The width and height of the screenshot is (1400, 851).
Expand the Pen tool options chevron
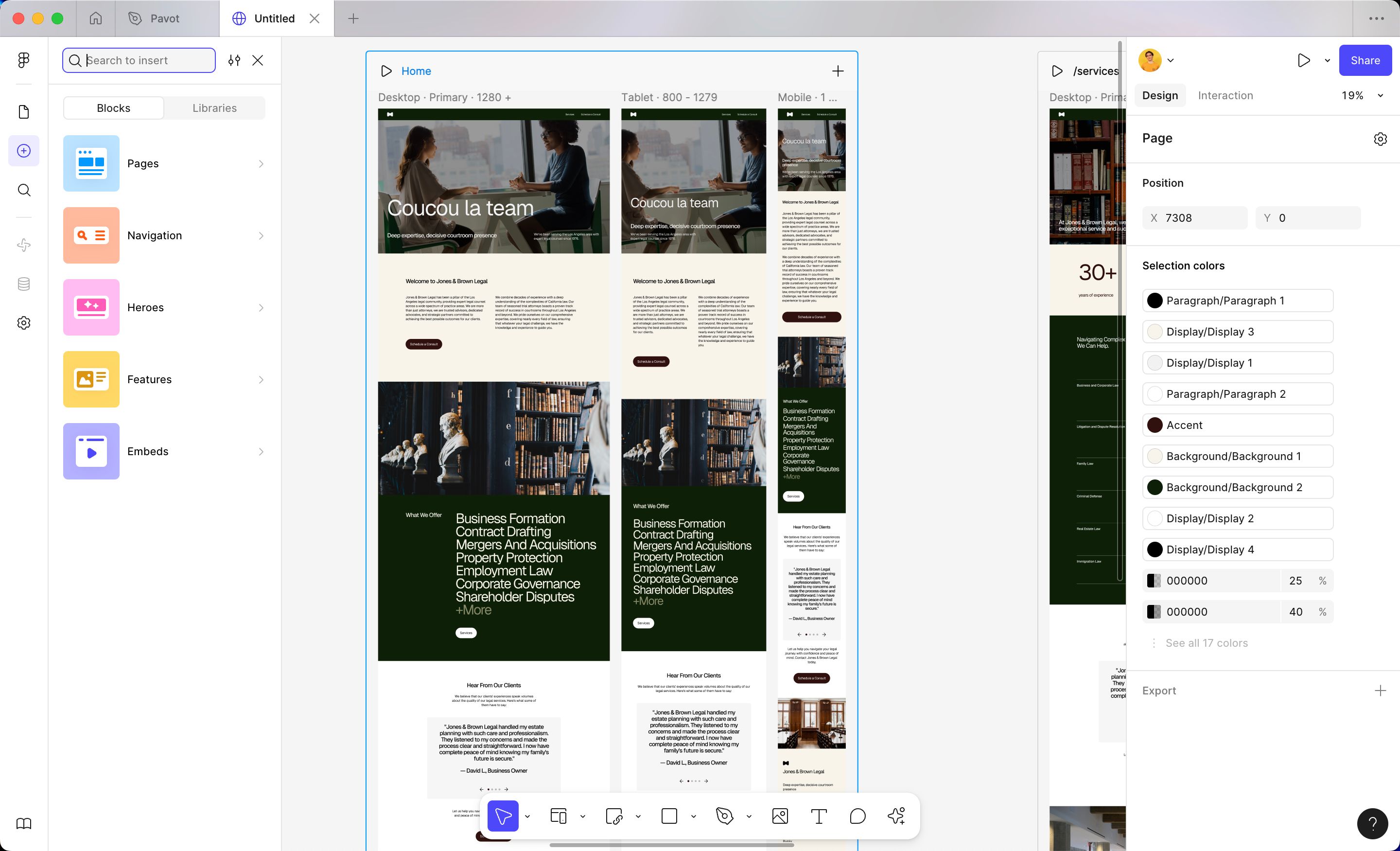click(749, 816)
